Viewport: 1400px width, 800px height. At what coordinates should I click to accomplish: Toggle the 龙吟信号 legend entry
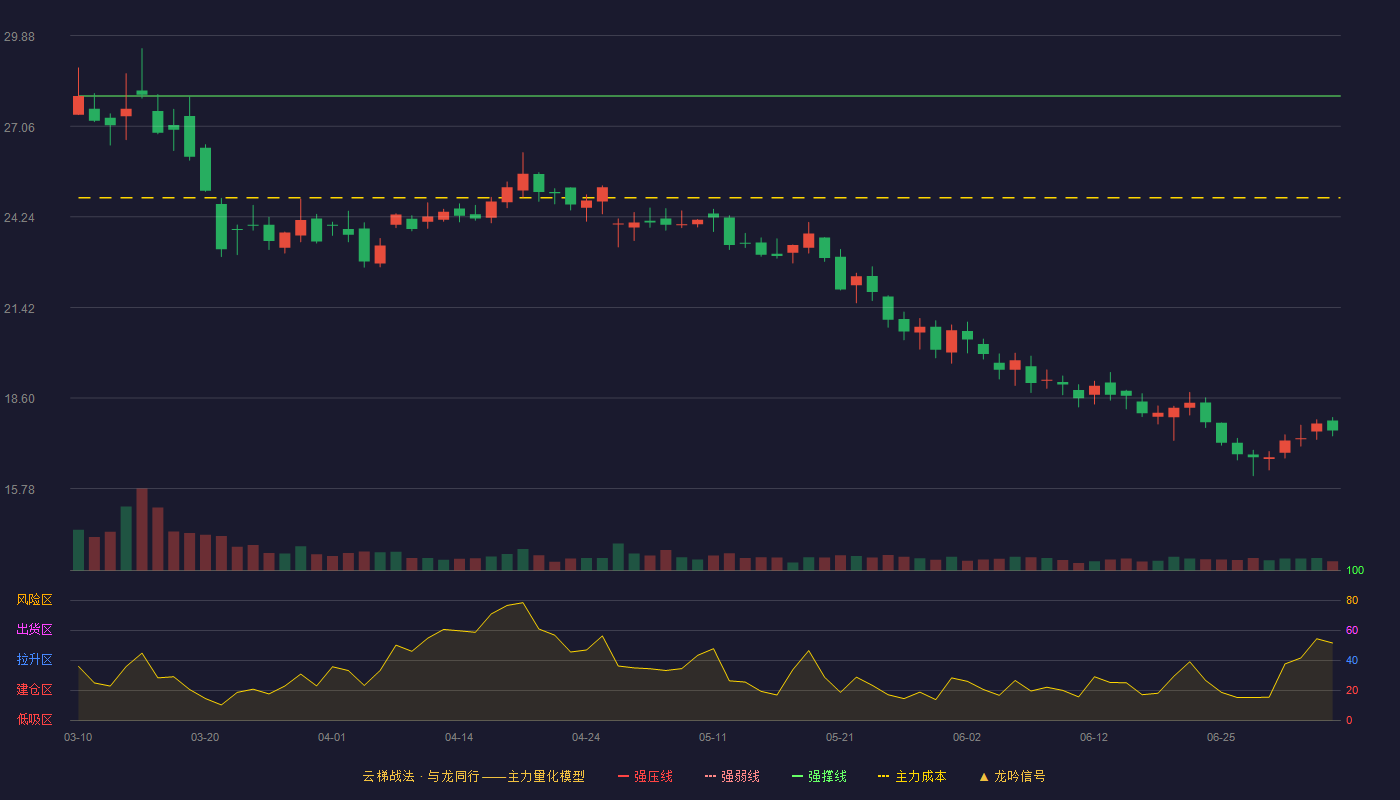tap(1012, 776)
